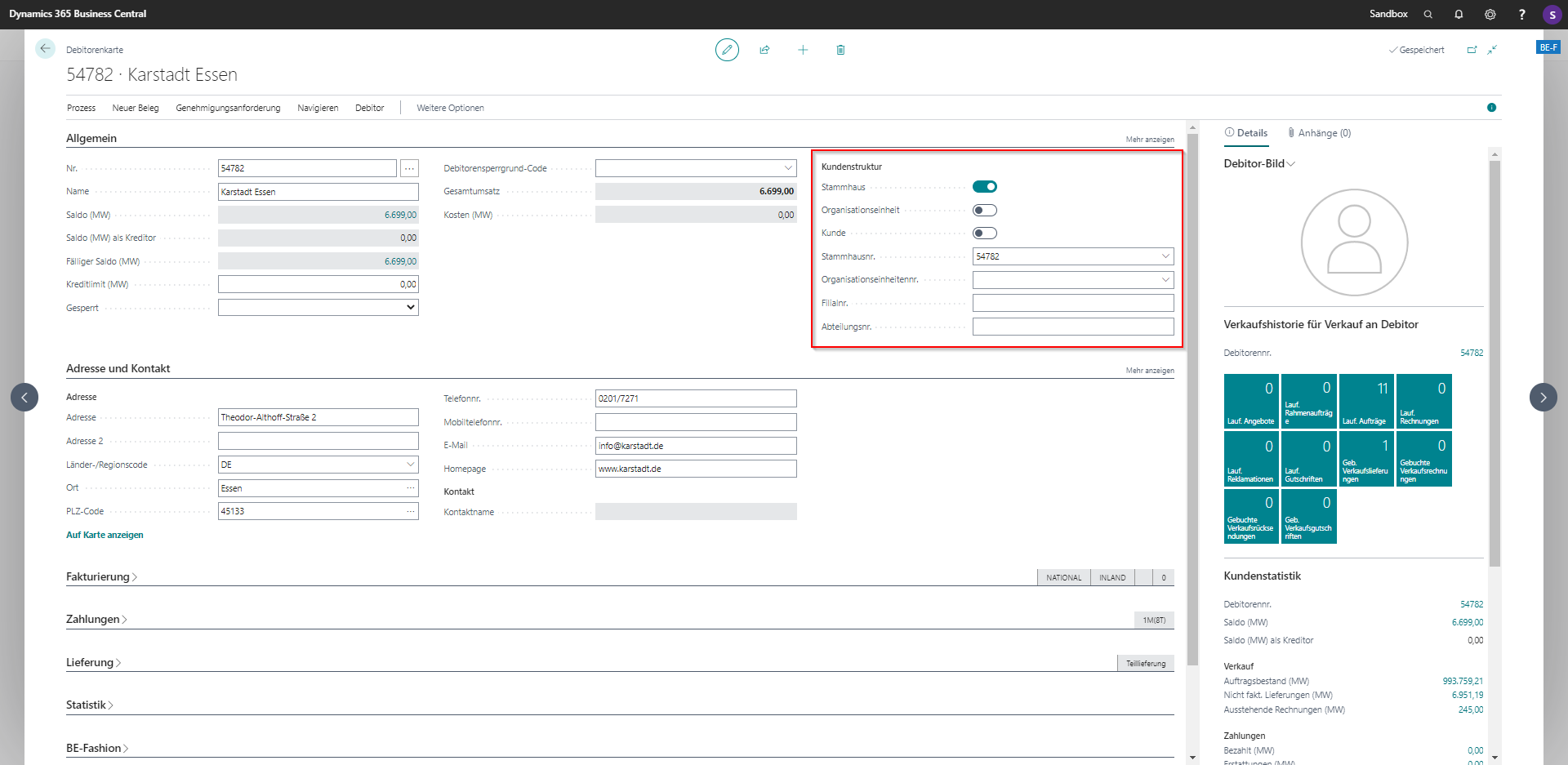This screenshot has height=765, width=1568.
Task: Click the pencil edit icon
Action: pos(726,50)
